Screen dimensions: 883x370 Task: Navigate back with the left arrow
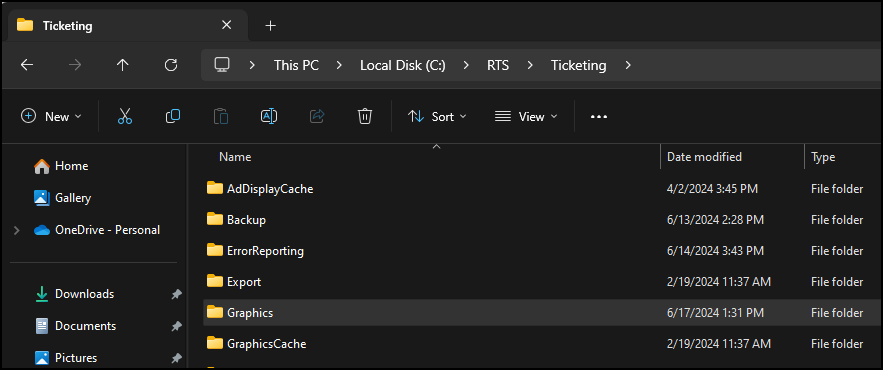[x=26, y=65]
